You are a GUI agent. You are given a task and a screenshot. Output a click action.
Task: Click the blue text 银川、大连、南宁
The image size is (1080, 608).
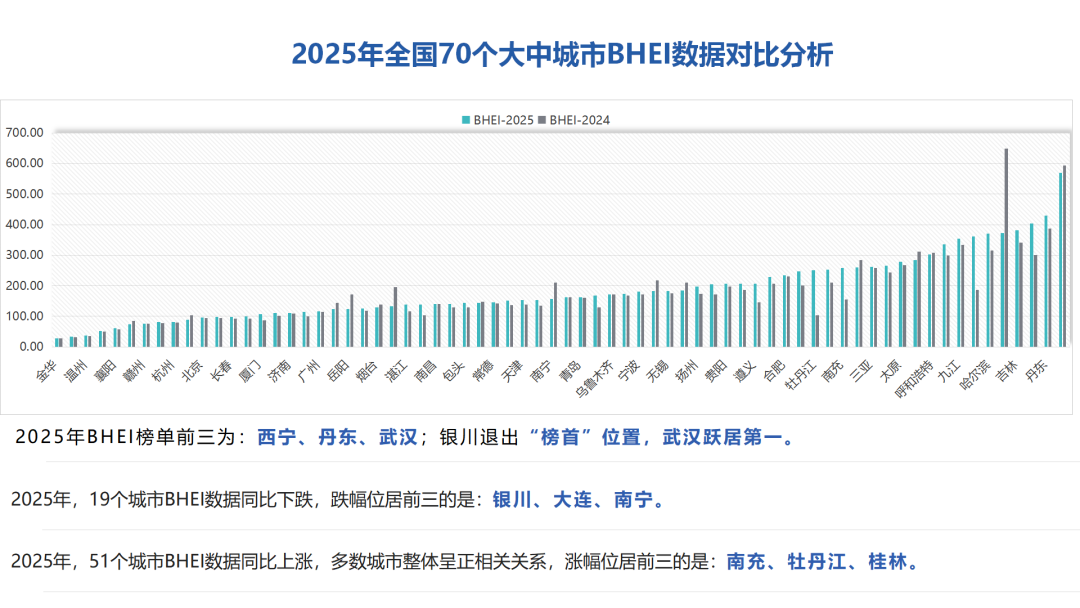[578, 499]
